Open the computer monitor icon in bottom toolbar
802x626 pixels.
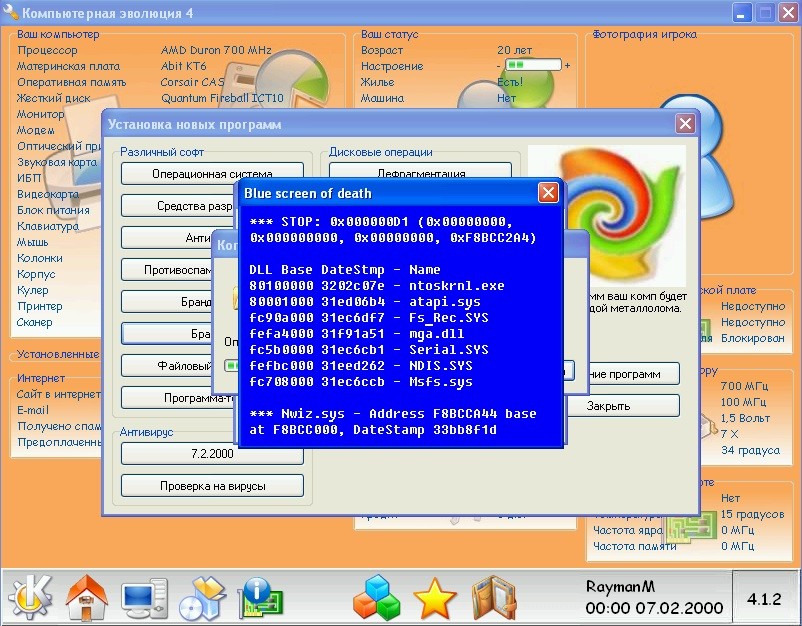point(145,598)
